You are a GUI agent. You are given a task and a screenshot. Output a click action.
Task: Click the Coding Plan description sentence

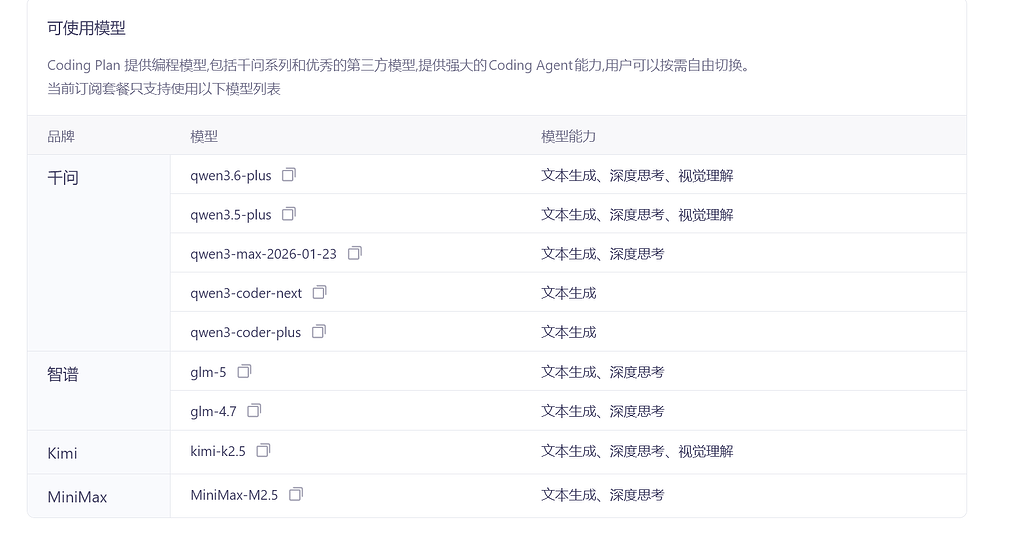(398, 65)
